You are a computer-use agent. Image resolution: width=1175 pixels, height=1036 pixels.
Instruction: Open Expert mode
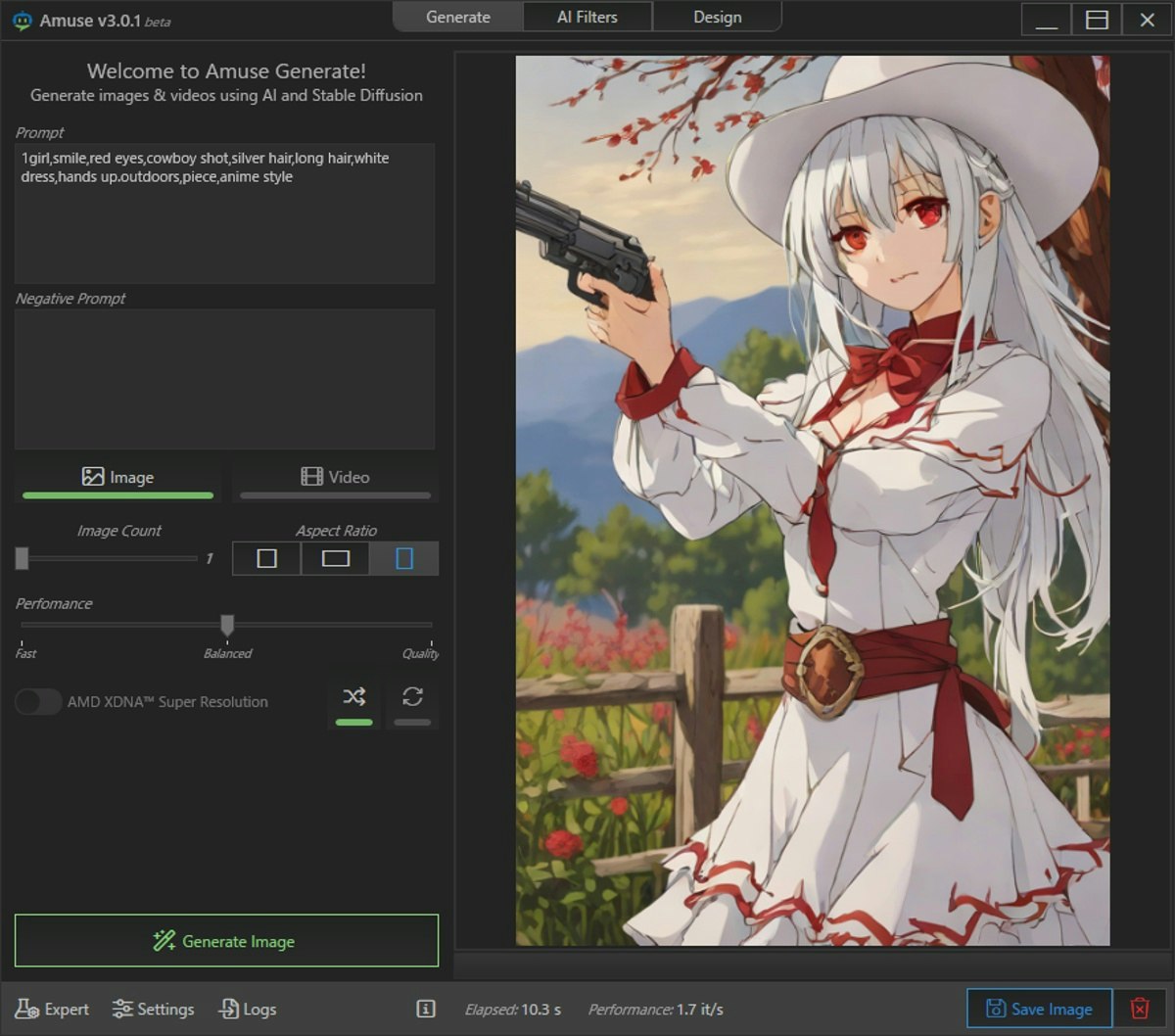click(53, 1009)
